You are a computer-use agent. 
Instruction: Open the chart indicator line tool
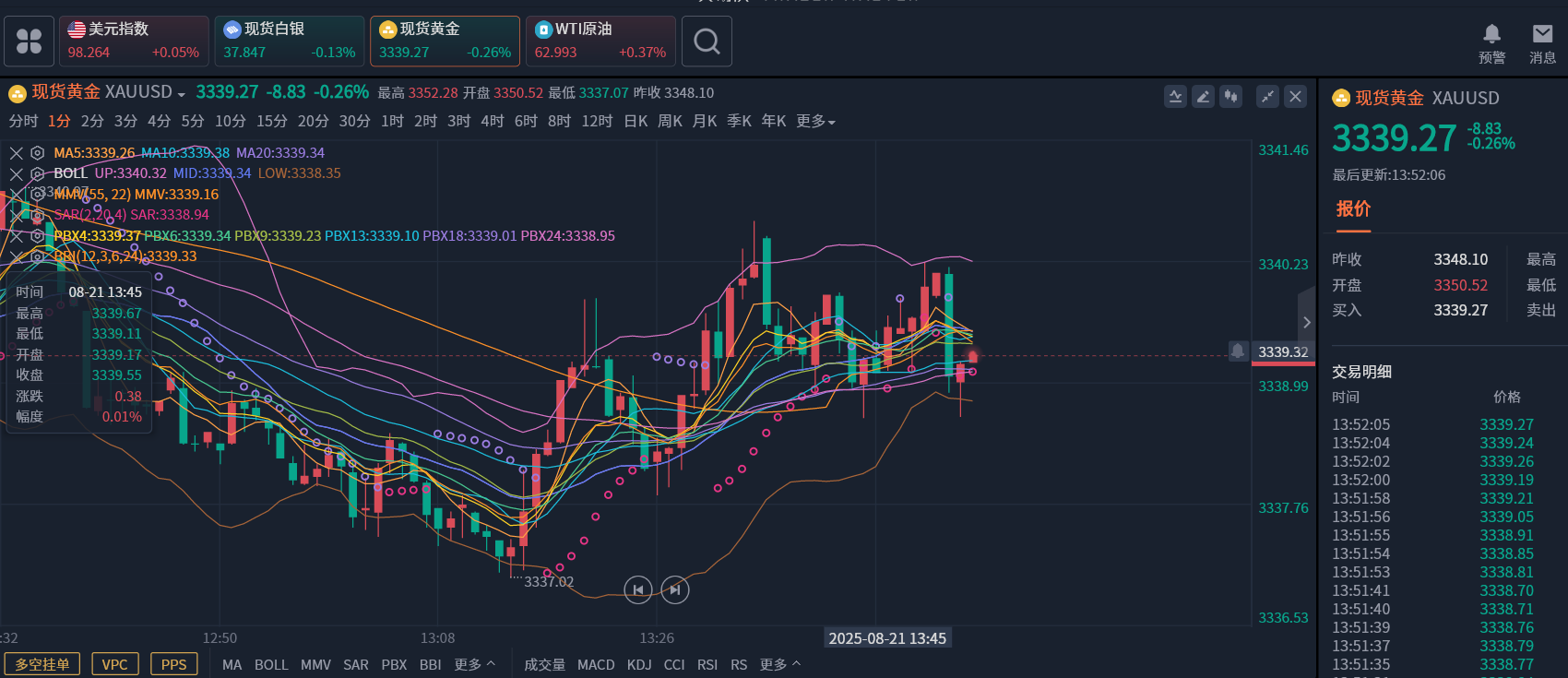1175,96
